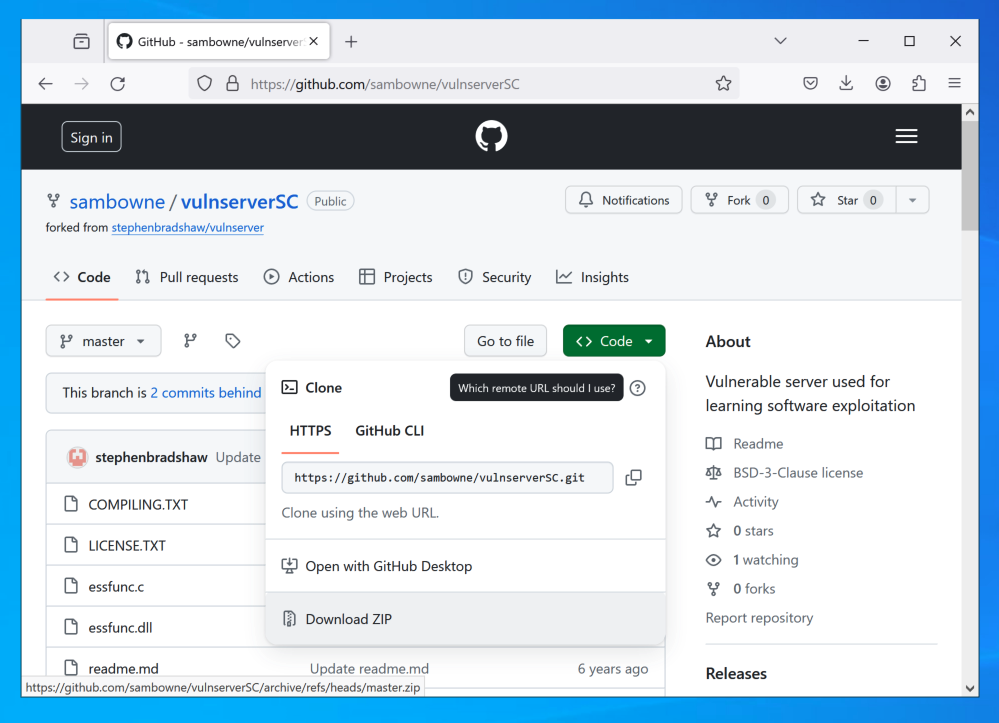Click the clone URL text field
The height and width of the screenshot is (723, 999).
pos(447,478)
